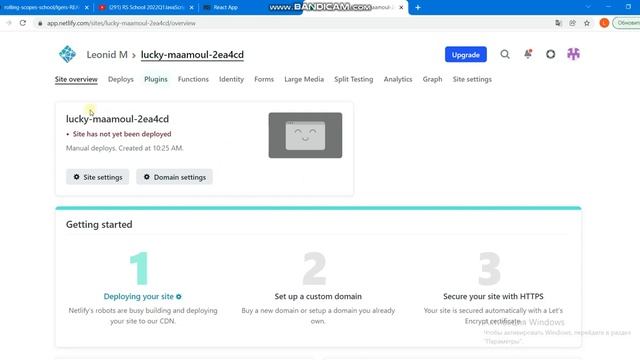Reload the page with the refresh icon
This screenshot has height=360, width=640.
(23, 23)
